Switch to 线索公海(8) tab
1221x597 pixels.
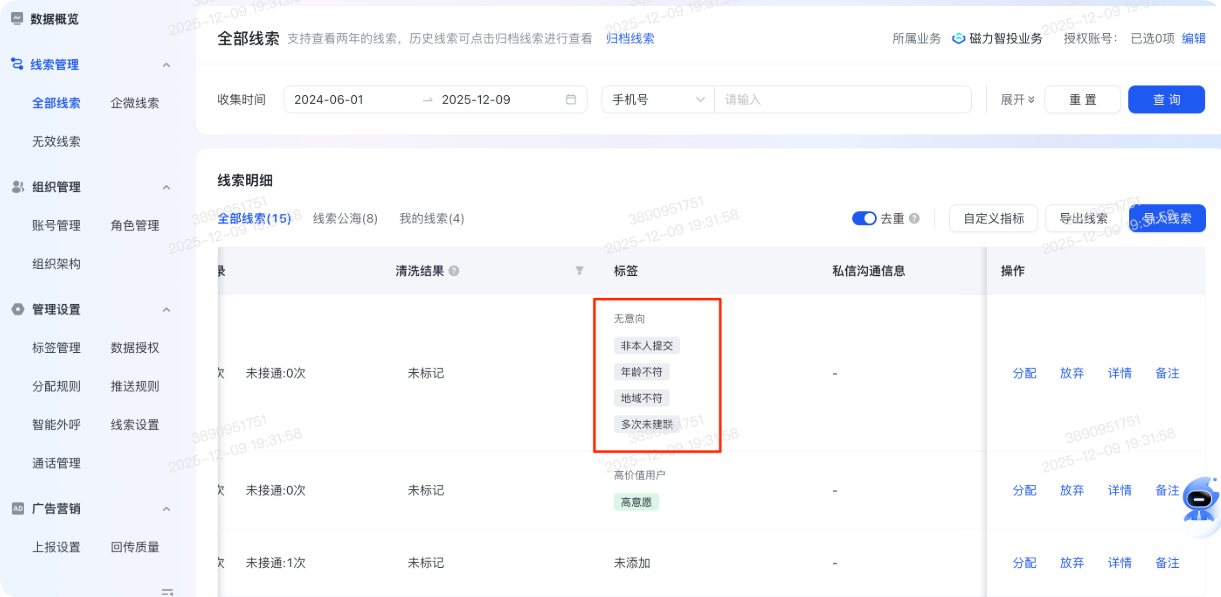click(x=345, y=218)
